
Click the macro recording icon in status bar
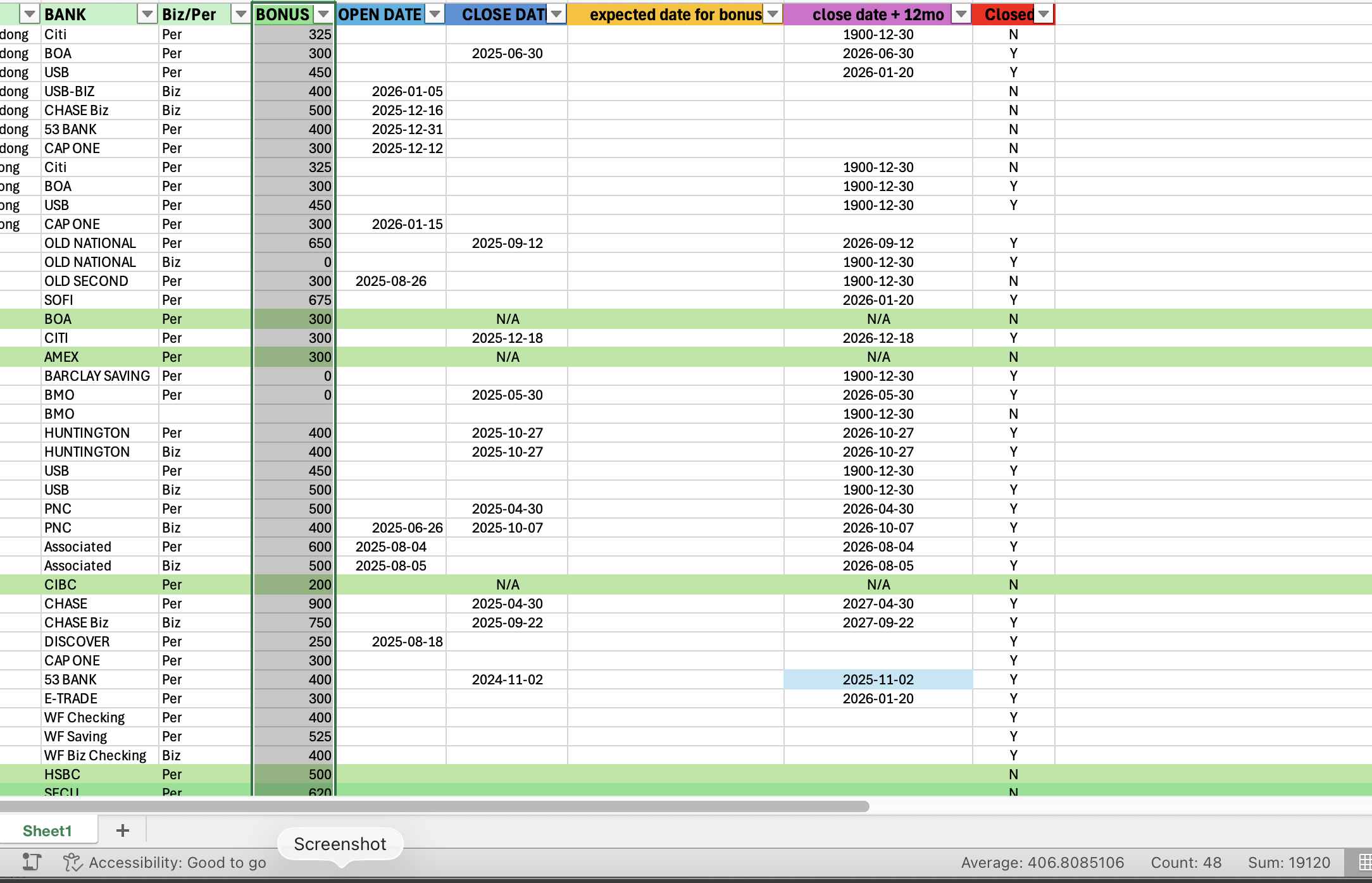[32, 862]
